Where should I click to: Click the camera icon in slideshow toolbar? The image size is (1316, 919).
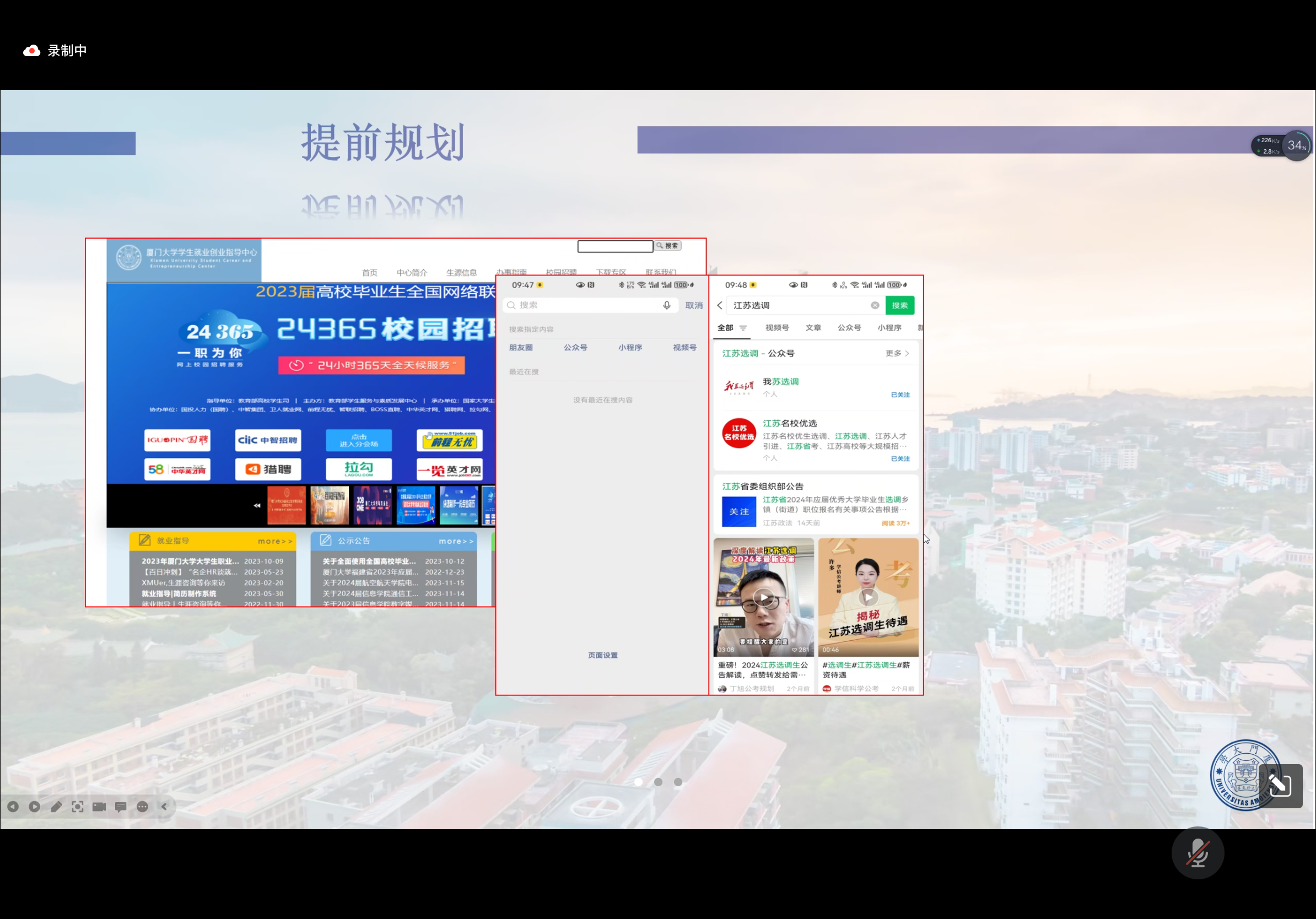pos(99,807)
